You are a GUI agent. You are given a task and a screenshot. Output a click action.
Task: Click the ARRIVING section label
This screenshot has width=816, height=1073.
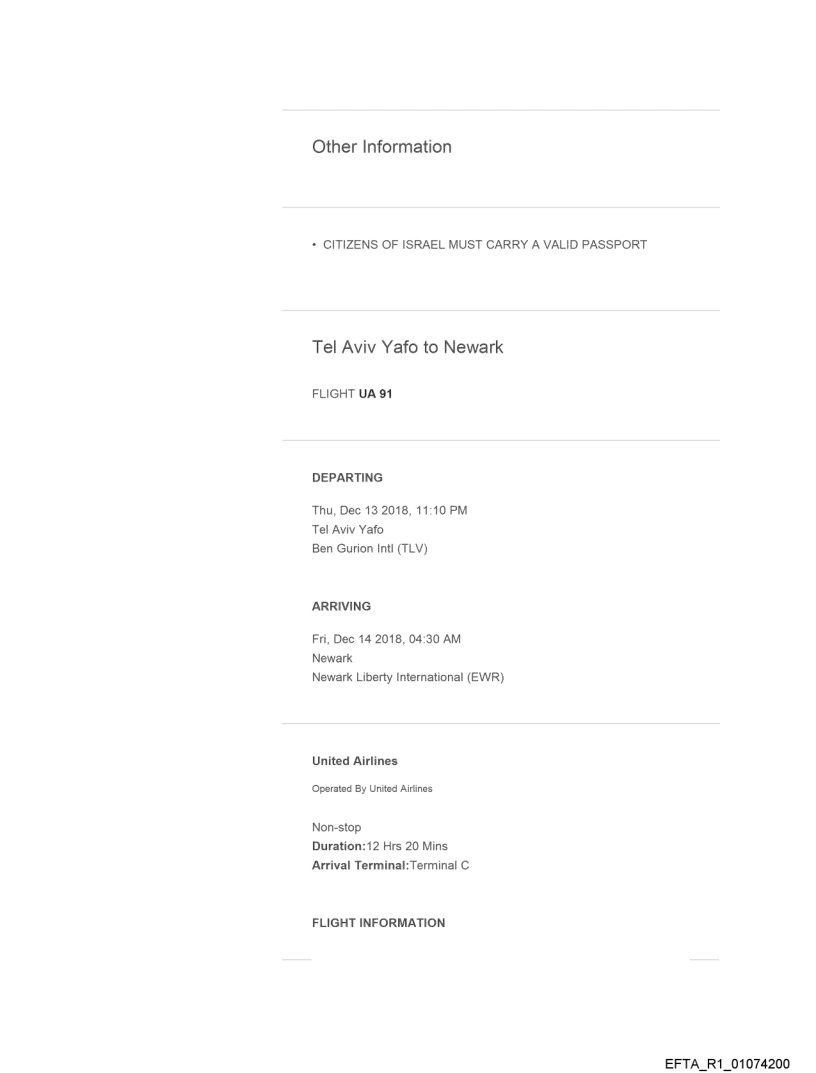[341, 606]
